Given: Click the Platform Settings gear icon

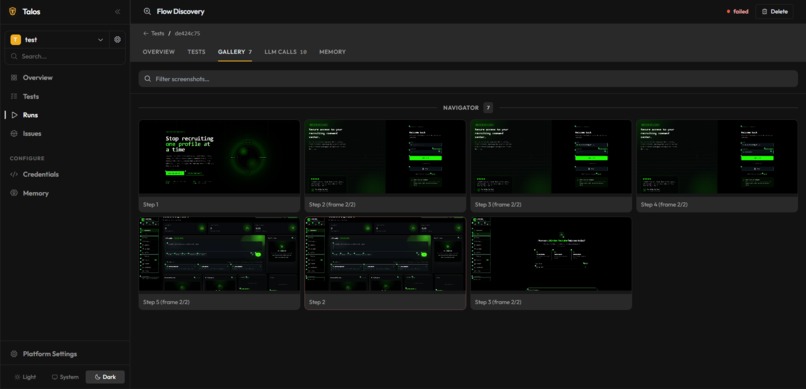Looking at the screenshot, I should (14, 354).
